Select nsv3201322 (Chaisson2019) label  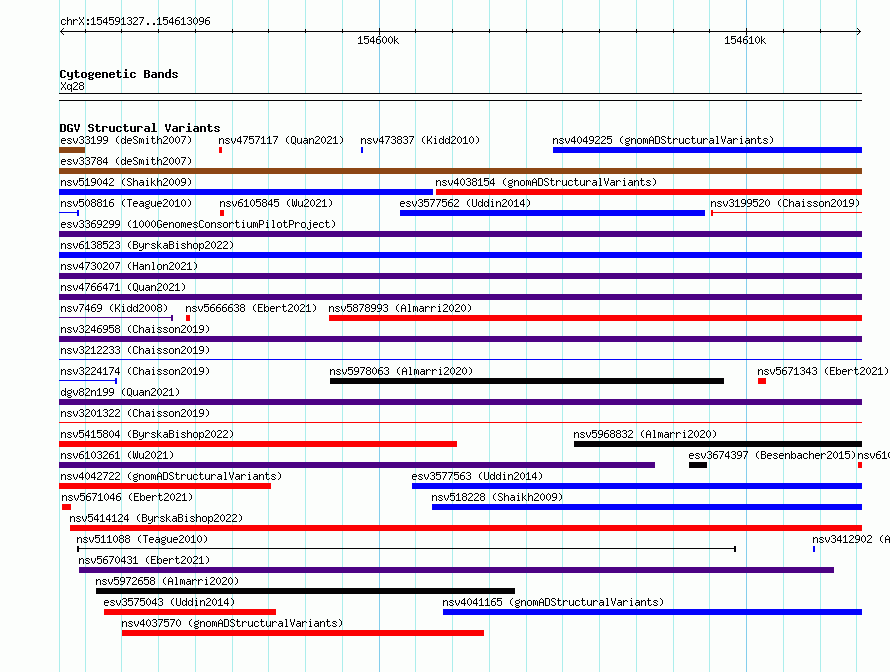135,413
